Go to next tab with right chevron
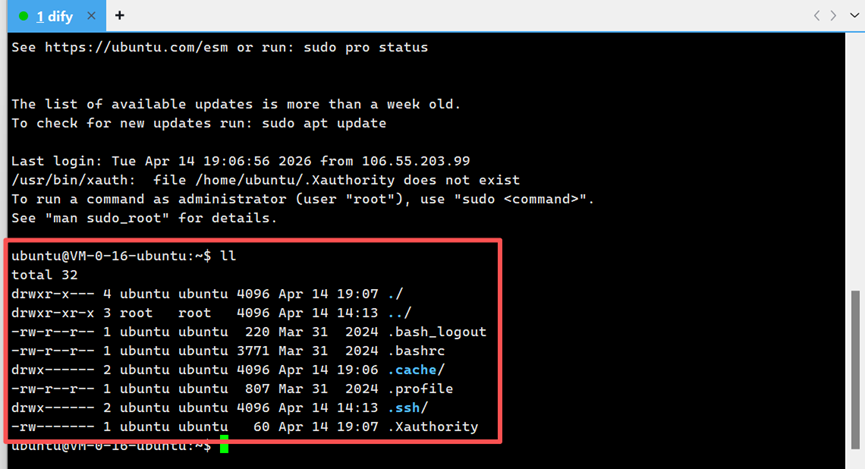 point(834,15)
